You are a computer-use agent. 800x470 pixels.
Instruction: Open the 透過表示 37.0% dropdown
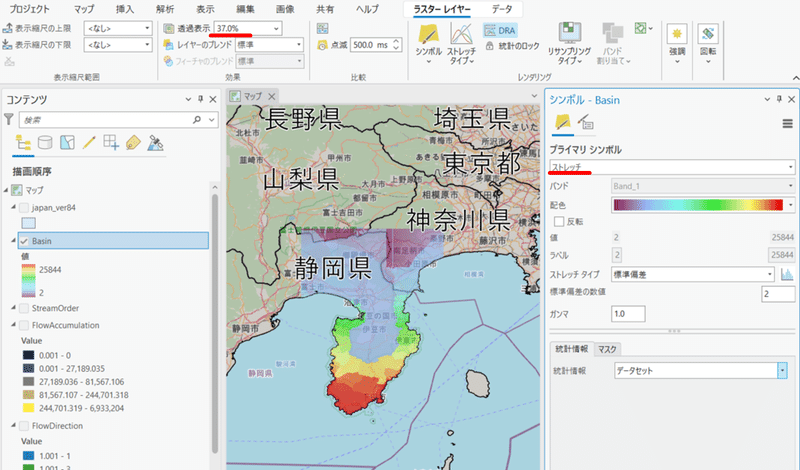[248, 29]
